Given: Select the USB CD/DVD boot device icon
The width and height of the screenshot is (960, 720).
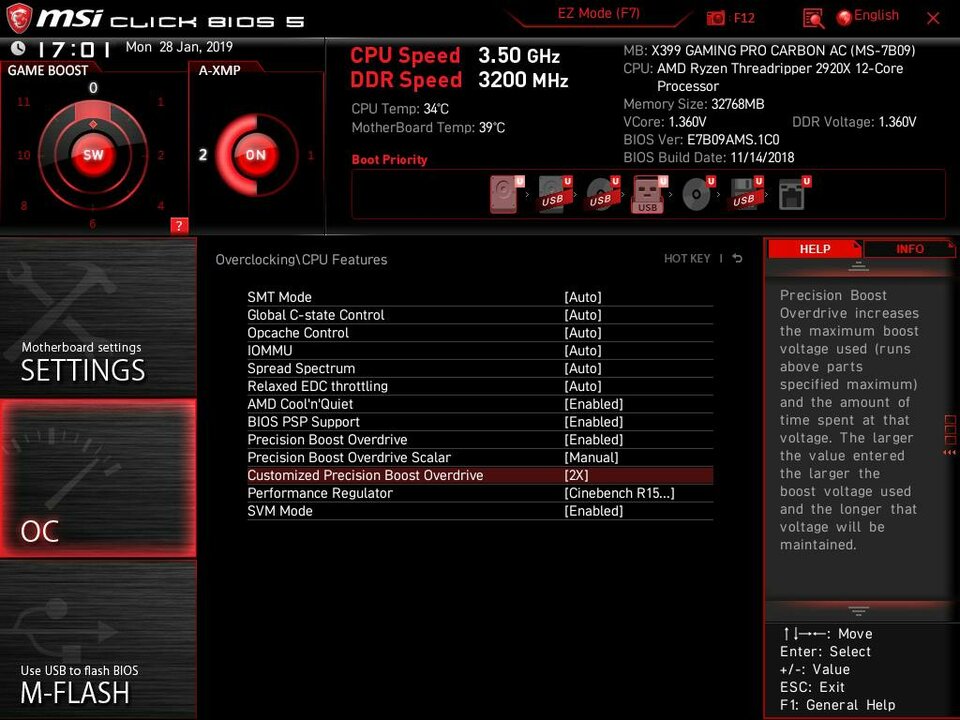Looking at the screenshot, I should 602,194.
